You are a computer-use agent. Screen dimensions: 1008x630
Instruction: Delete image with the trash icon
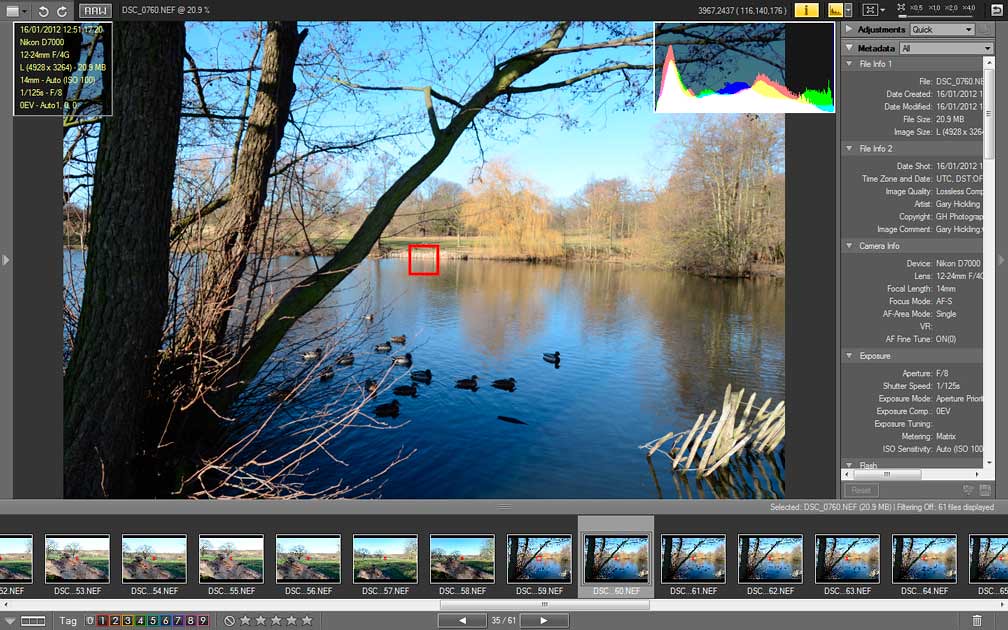(977, 621)
